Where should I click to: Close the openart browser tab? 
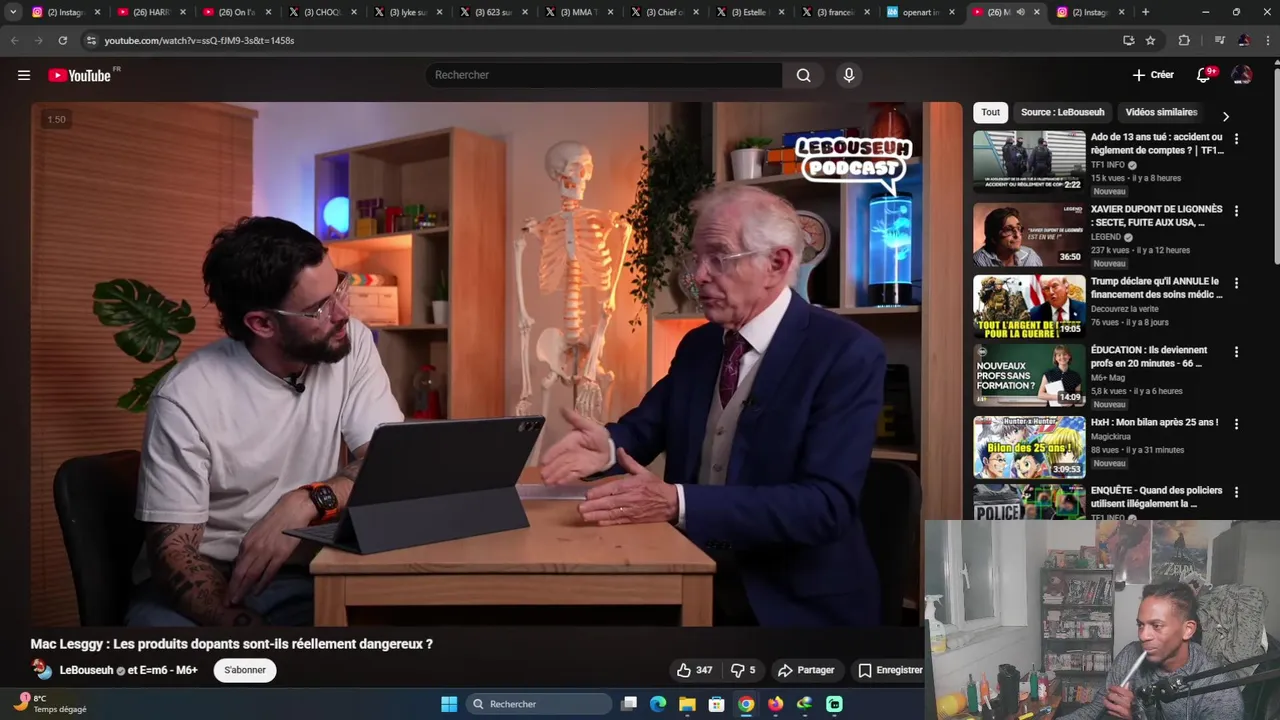click(x=954, y=12)
